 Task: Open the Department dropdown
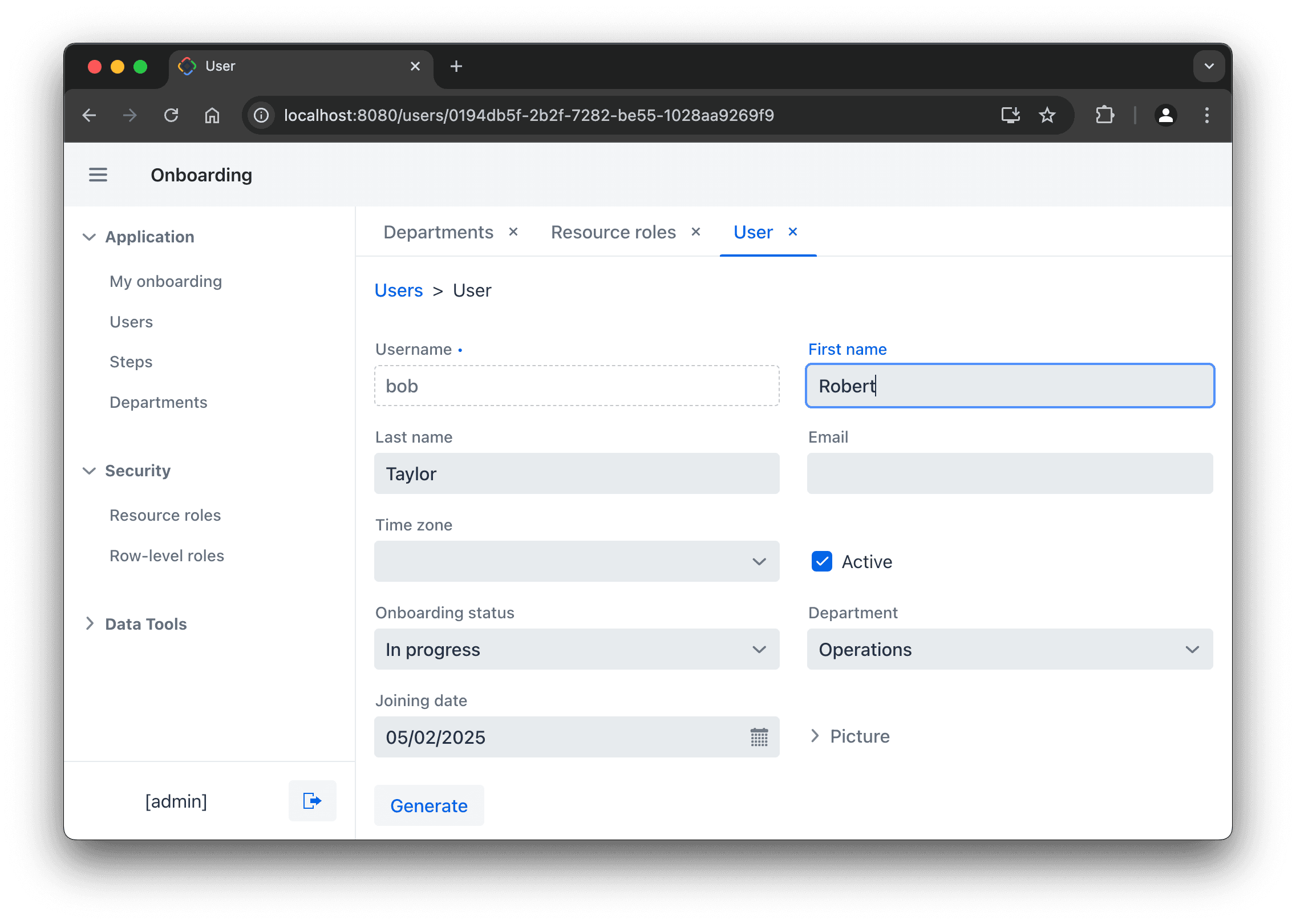[1009, 649]
